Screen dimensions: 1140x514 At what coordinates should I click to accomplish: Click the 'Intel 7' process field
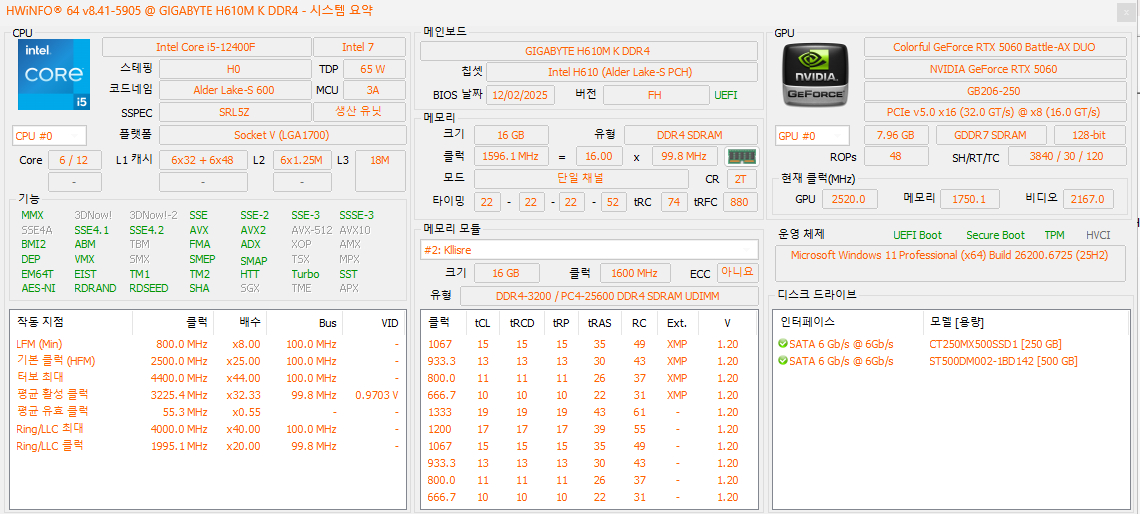359,48
